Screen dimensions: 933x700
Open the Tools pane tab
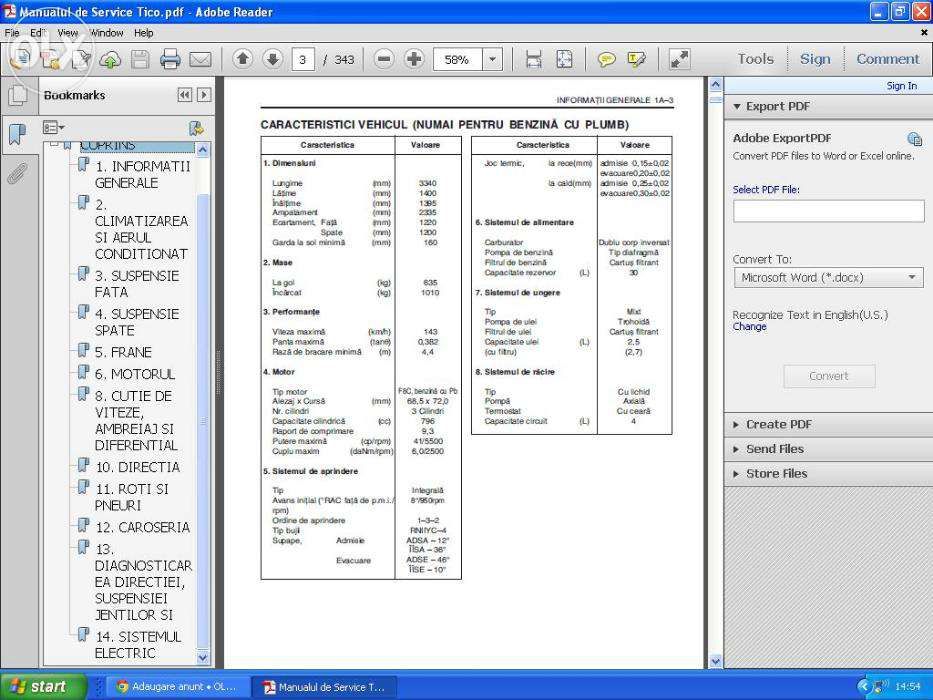(756, 59)
